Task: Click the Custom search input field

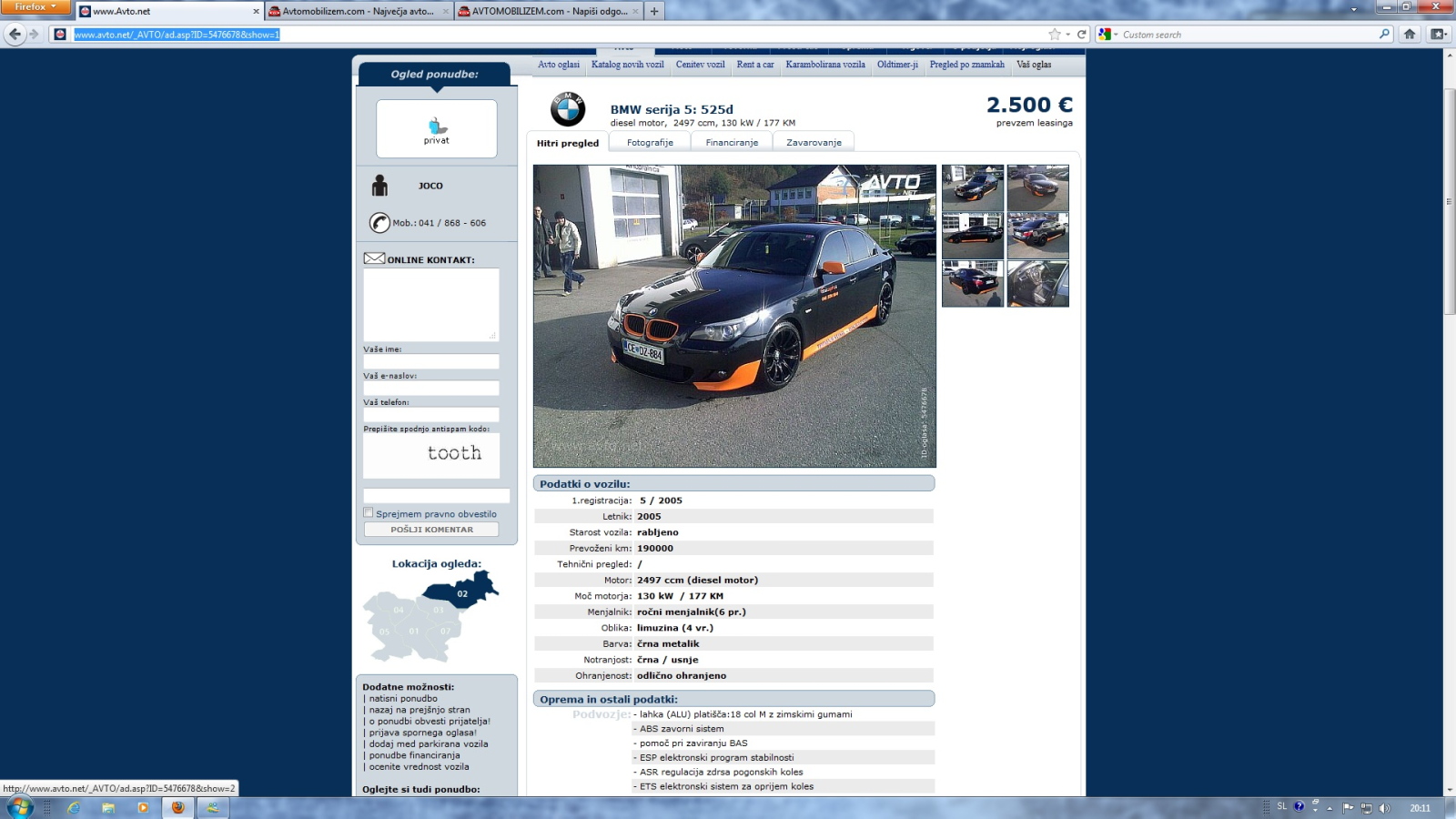Action: pyautogui.click(x=1247, y=35)
